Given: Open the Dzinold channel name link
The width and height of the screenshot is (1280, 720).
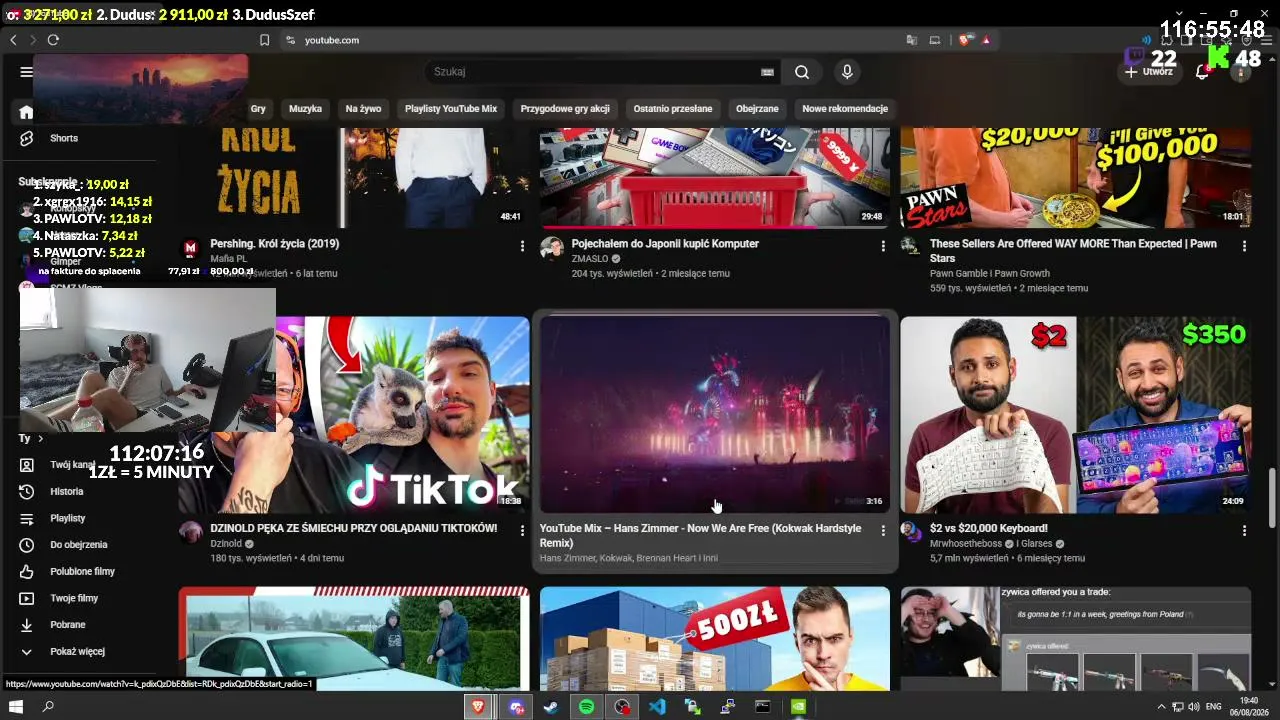Looking at the screenshot, I should pyautogui.click(x=226, y=543).
